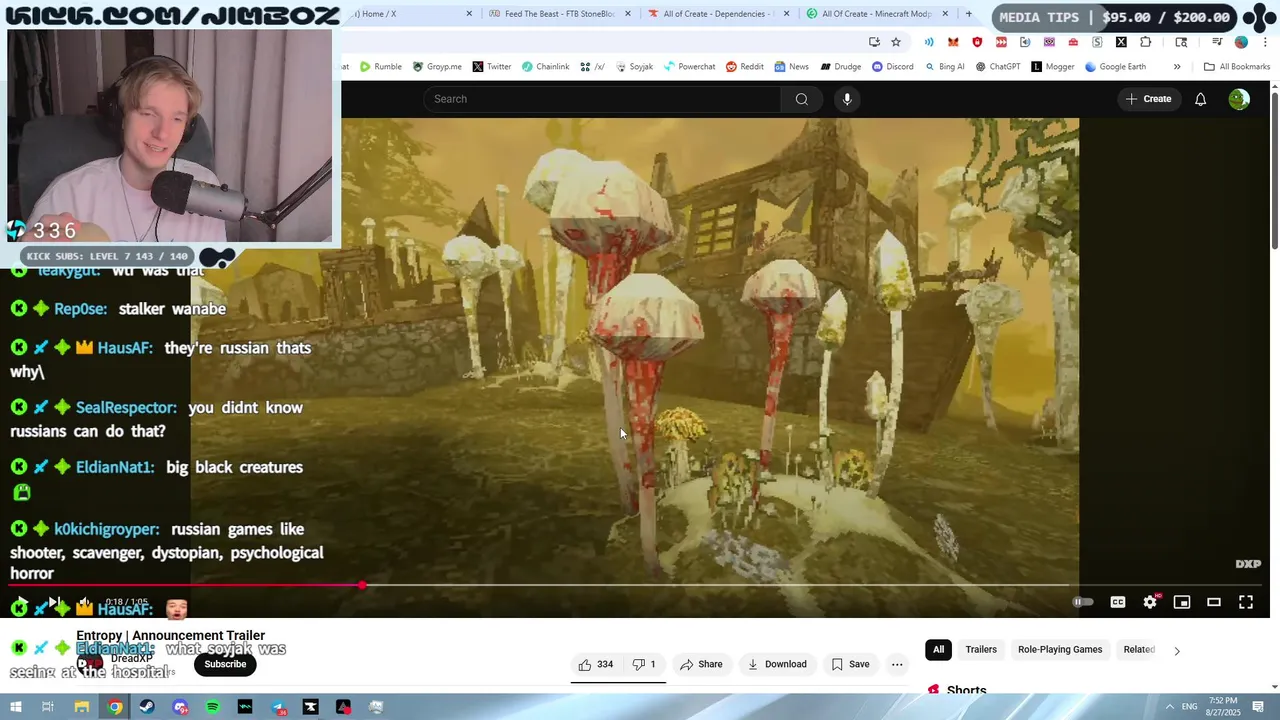This screenshot has width=1280, height=720.
Task: Close the Feed The Beast tab
Action: click(628, 14)
